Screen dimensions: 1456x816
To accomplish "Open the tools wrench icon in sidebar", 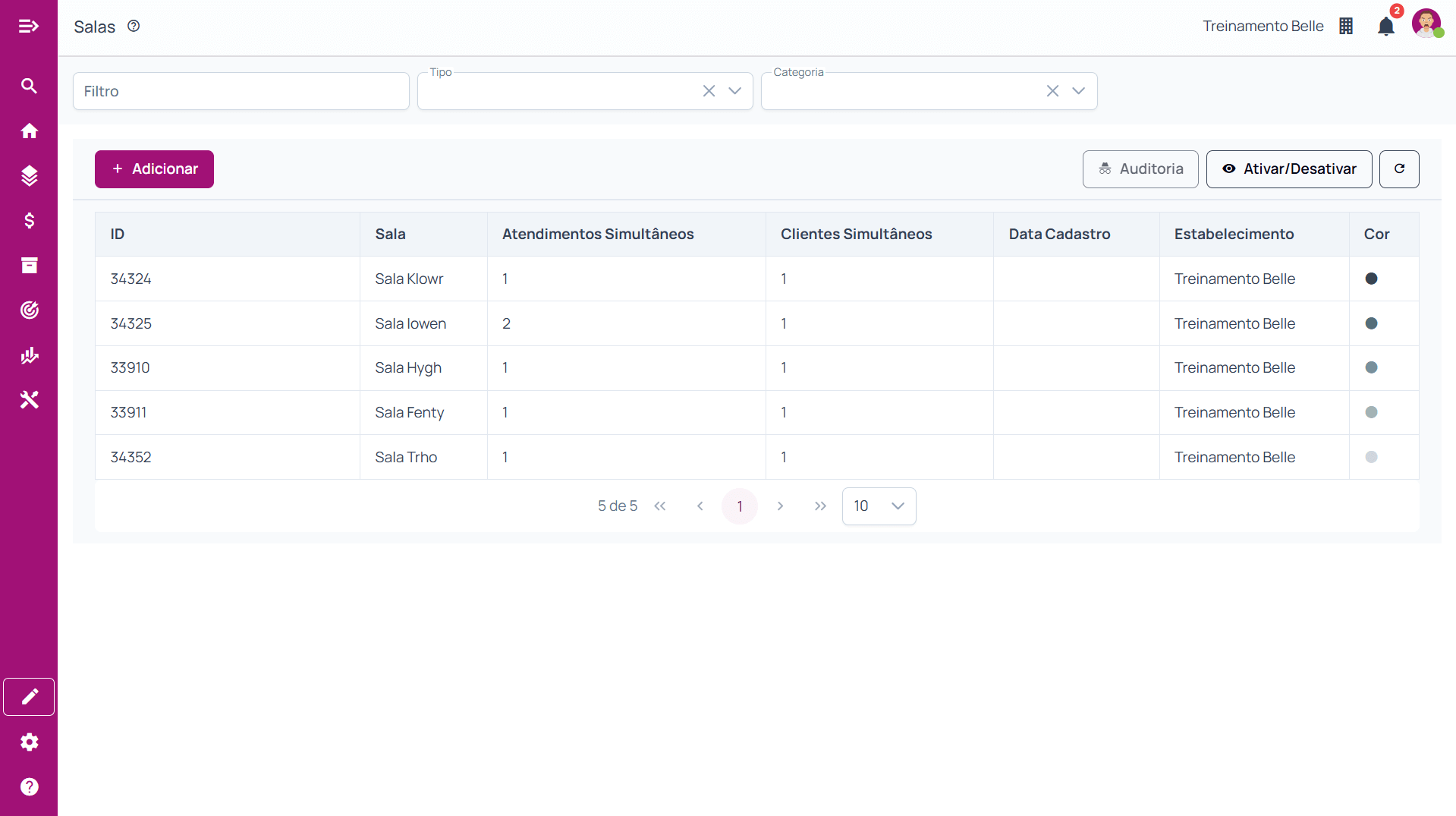I will click(29, 400).
